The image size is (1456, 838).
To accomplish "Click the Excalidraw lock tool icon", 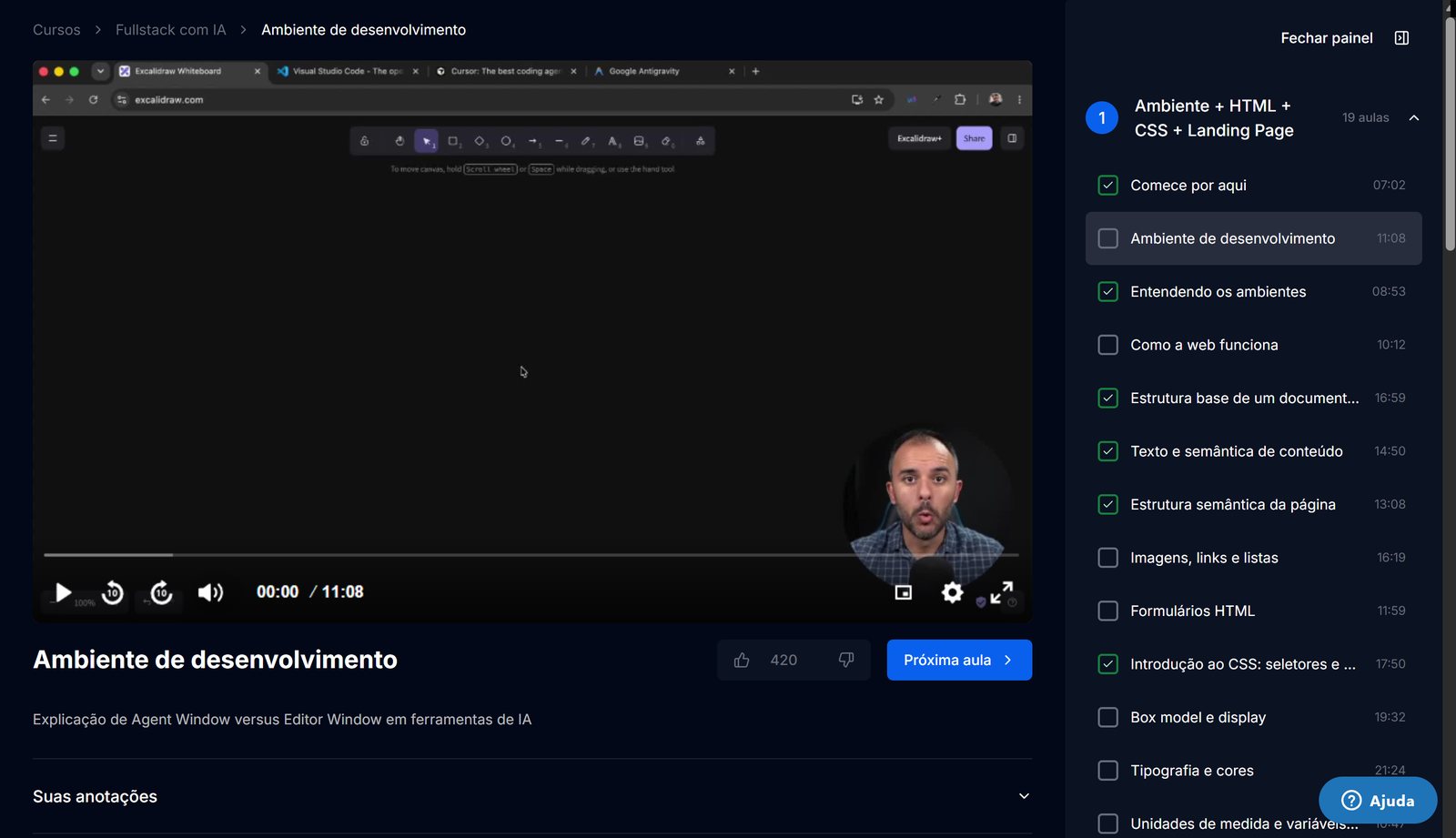I will click(365, 141).
